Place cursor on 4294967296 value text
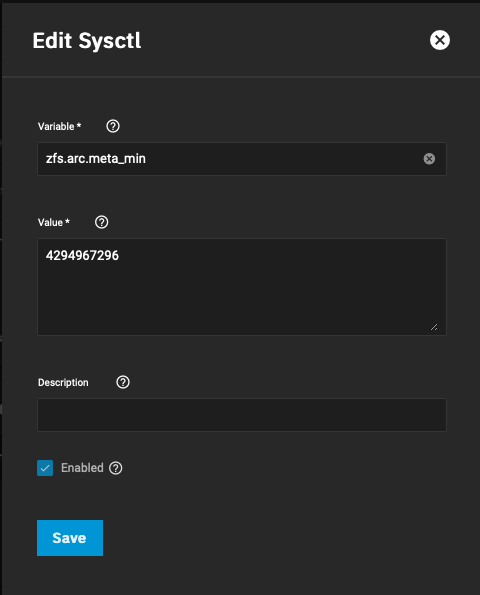 pos(82,255)
